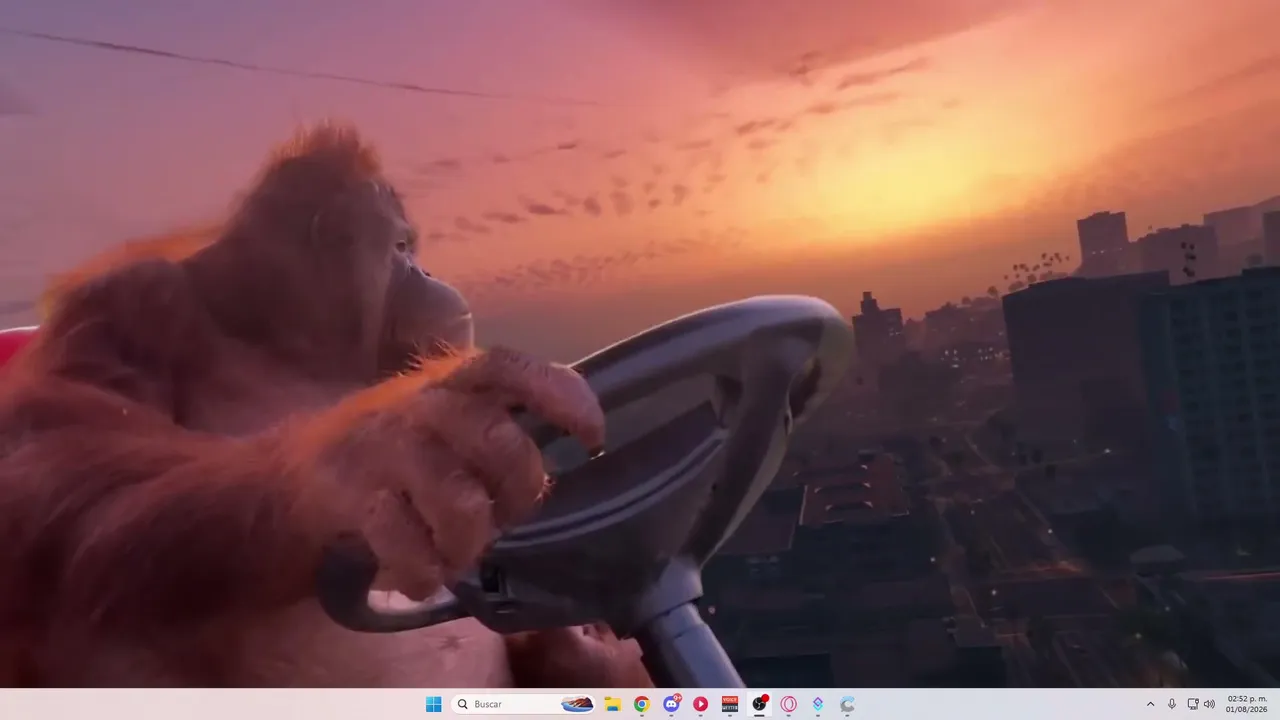Open Discord with the 9+ notification badge
This screenshot has width=1280, height=720.
pos(671,704)
